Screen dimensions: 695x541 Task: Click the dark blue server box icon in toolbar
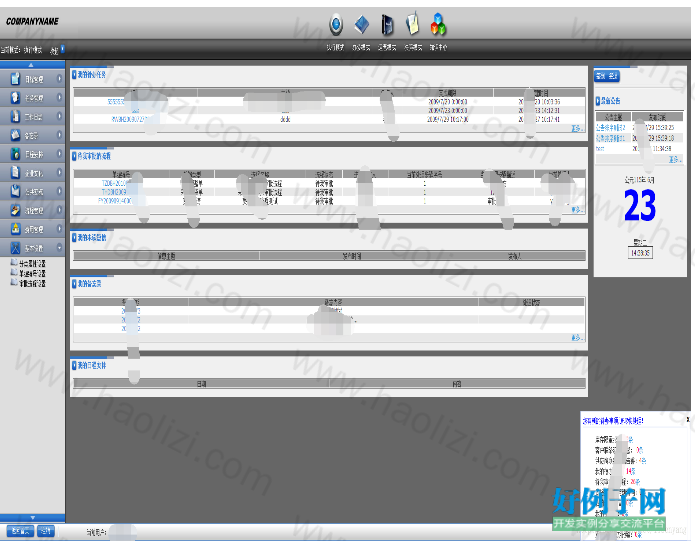click(x=387, y=24)
